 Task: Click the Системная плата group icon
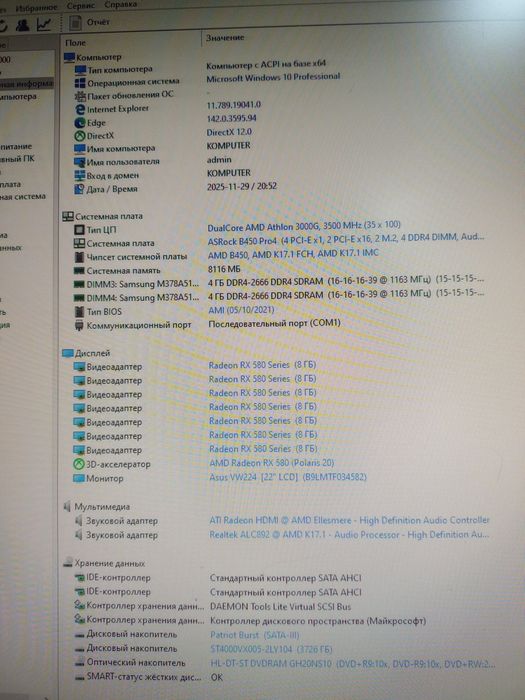point(68,217)
